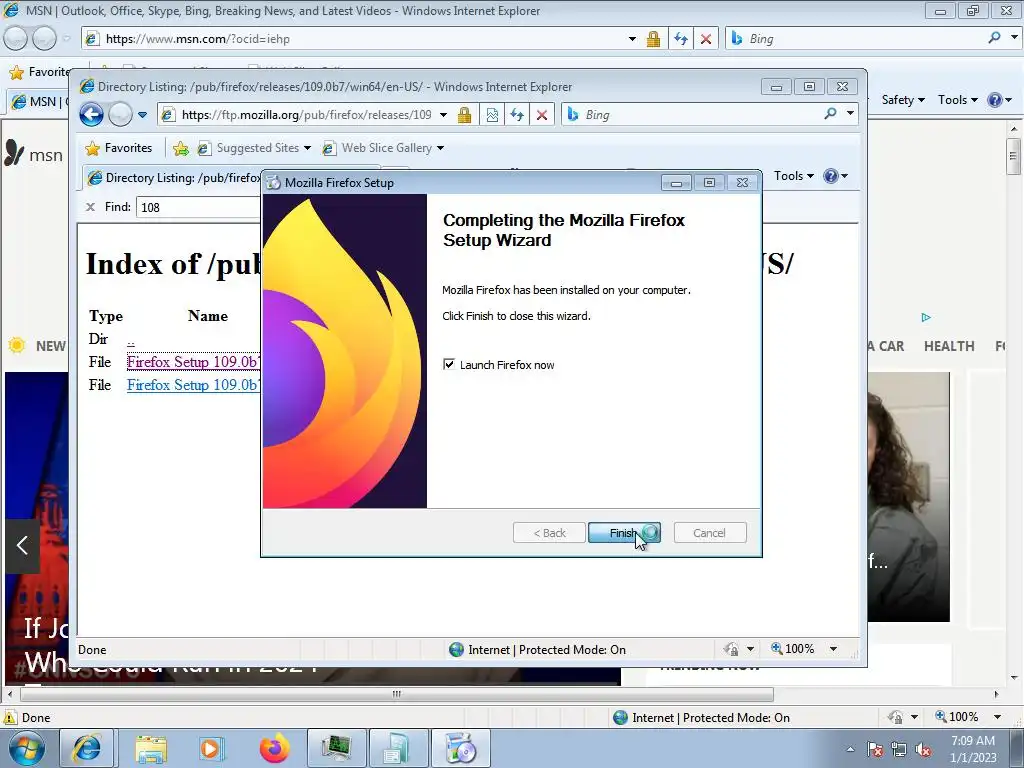
Task: Open zoom dropdown in MSN status bar
Action: click(x=997, y=717)
